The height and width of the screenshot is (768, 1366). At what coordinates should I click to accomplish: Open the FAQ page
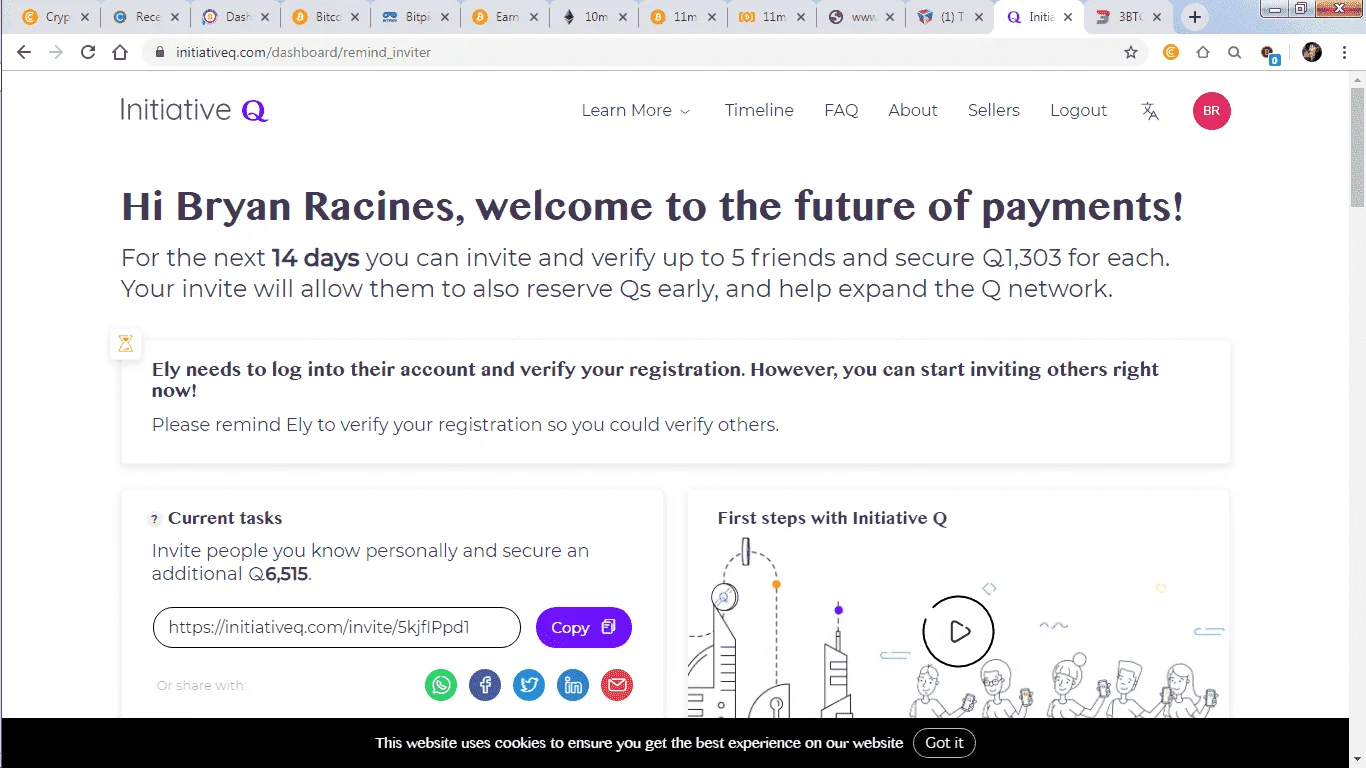click(841, 111)
